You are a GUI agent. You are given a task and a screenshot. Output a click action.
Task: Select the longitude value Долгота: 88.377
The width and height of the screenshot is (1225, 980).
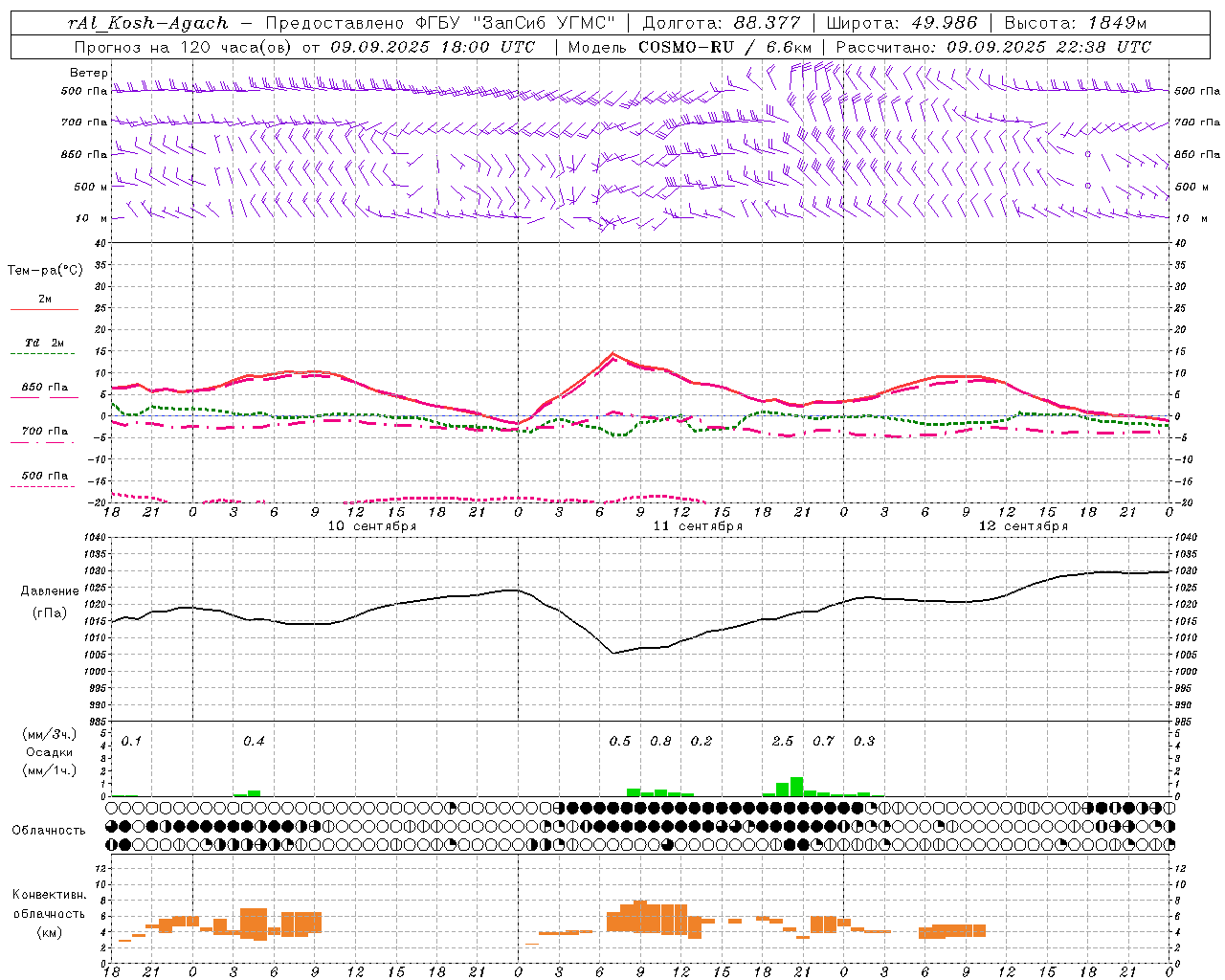[723, 23]
